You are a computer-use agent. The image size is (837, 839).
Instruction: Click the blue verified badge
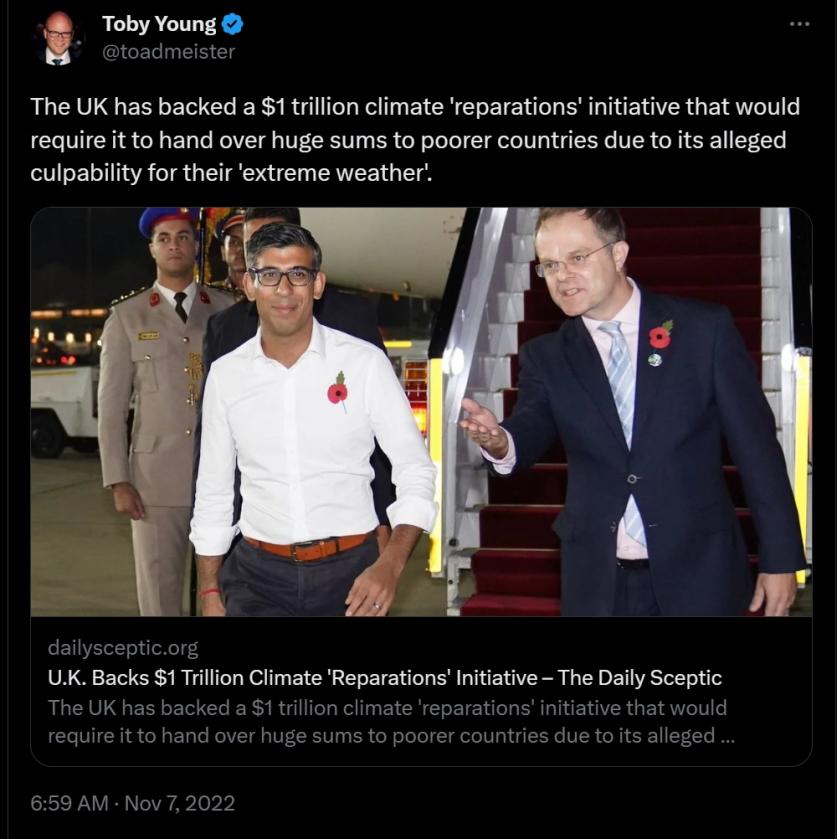pos(232,25)
